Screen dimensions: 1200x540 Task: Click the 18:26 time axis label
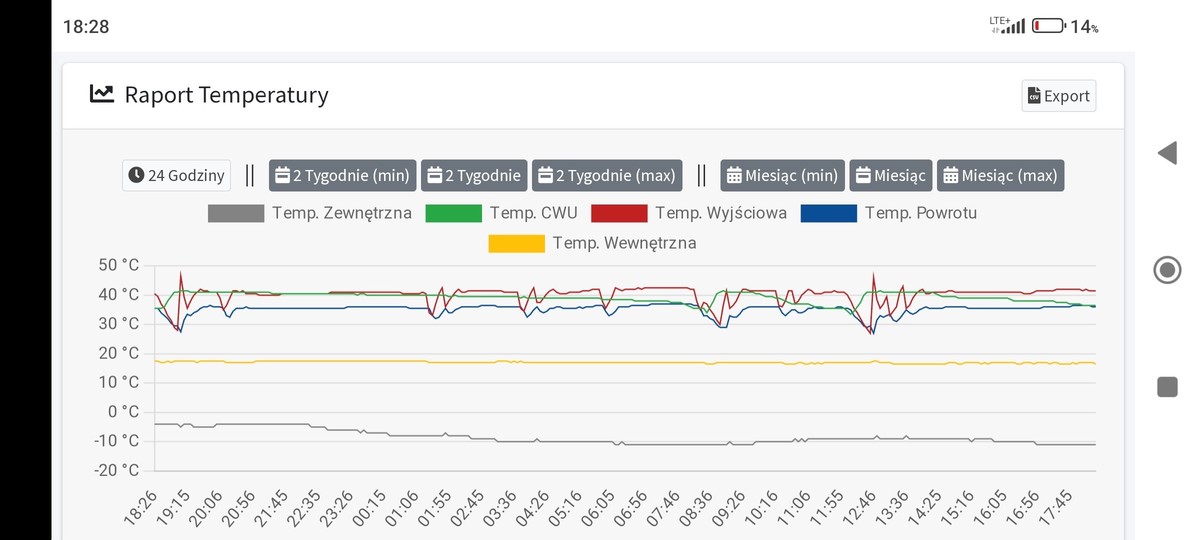[142, 506]
